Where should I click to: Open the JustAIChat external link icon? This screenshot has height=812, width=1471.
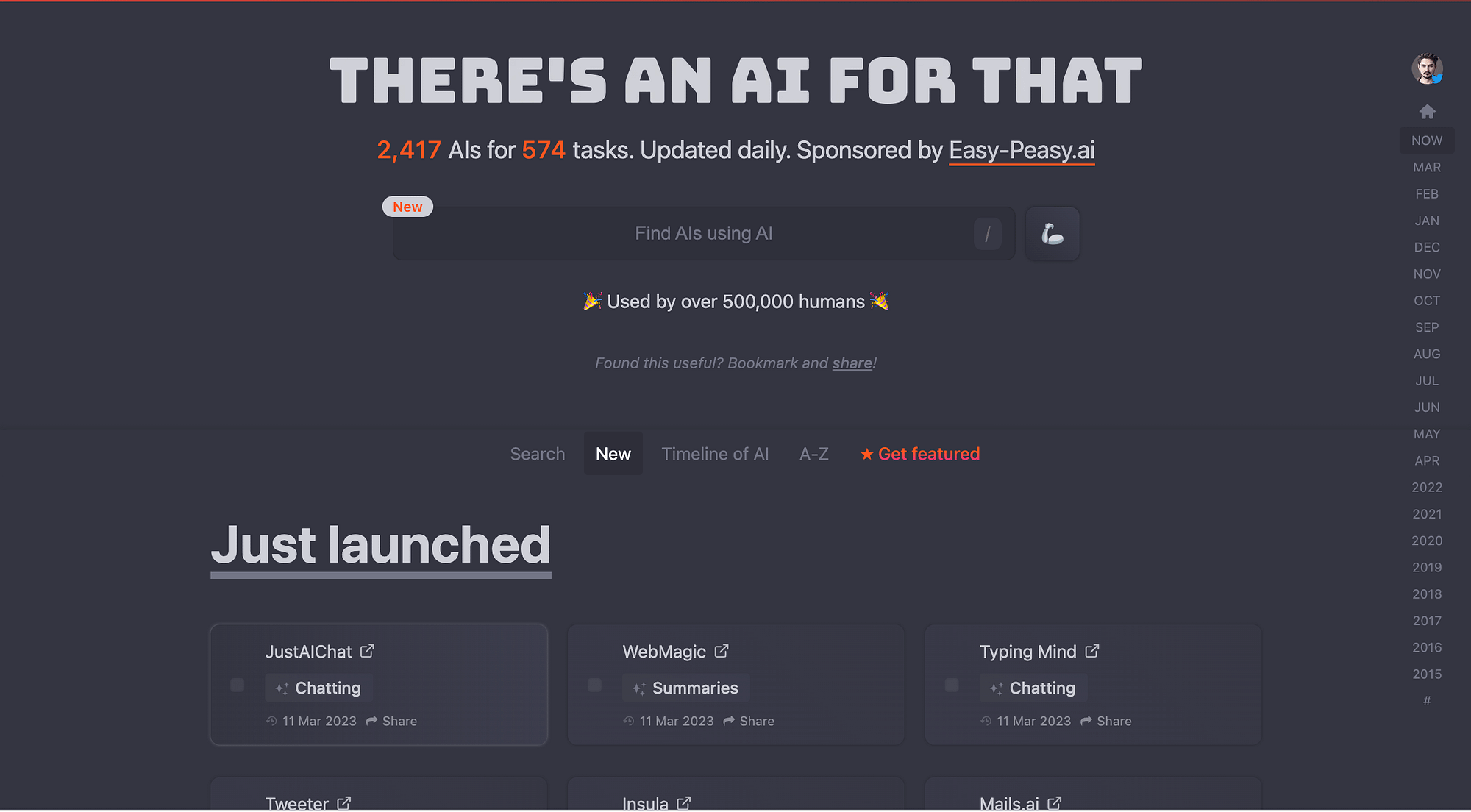[x=367, y=651]
